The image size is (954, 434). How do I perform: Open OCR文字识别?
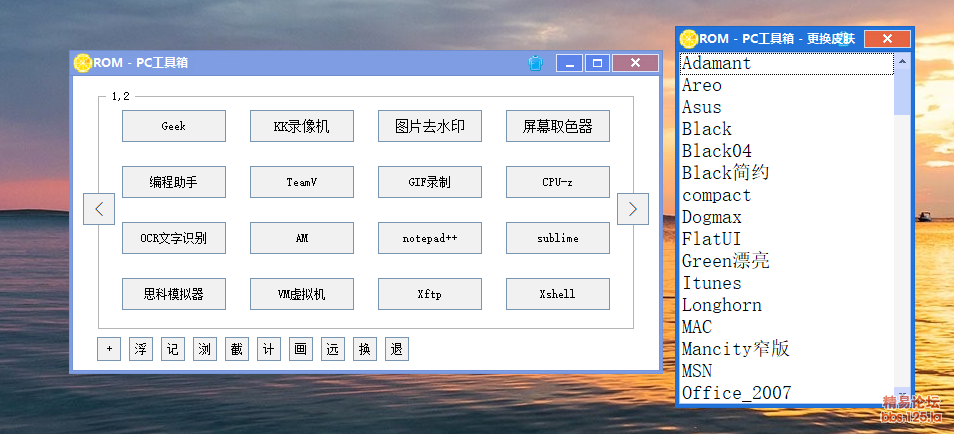pos(174,238)
